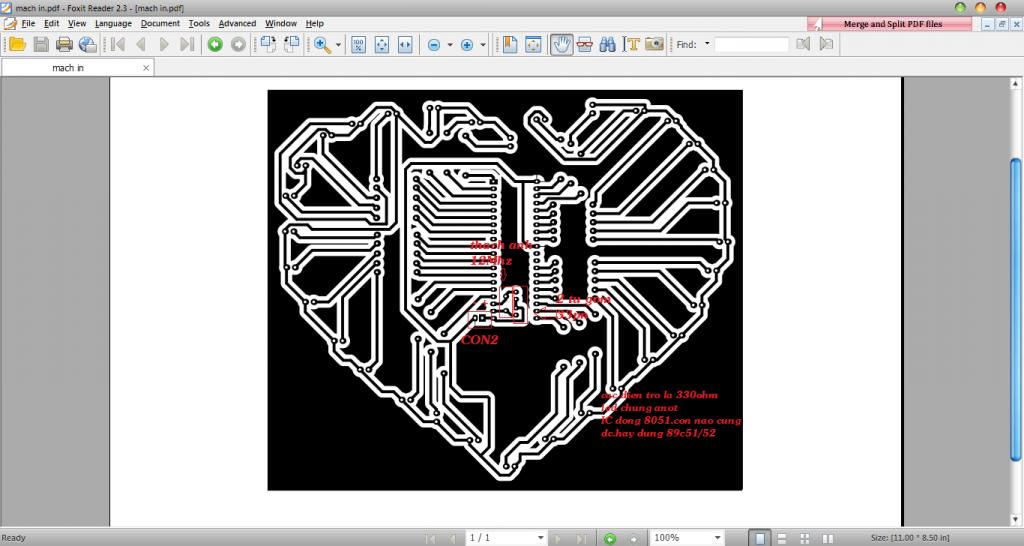The height and width of the screenshot is (546, 1024).
Task: Go to next page in top toolbar
Action: tap(164, 44)
